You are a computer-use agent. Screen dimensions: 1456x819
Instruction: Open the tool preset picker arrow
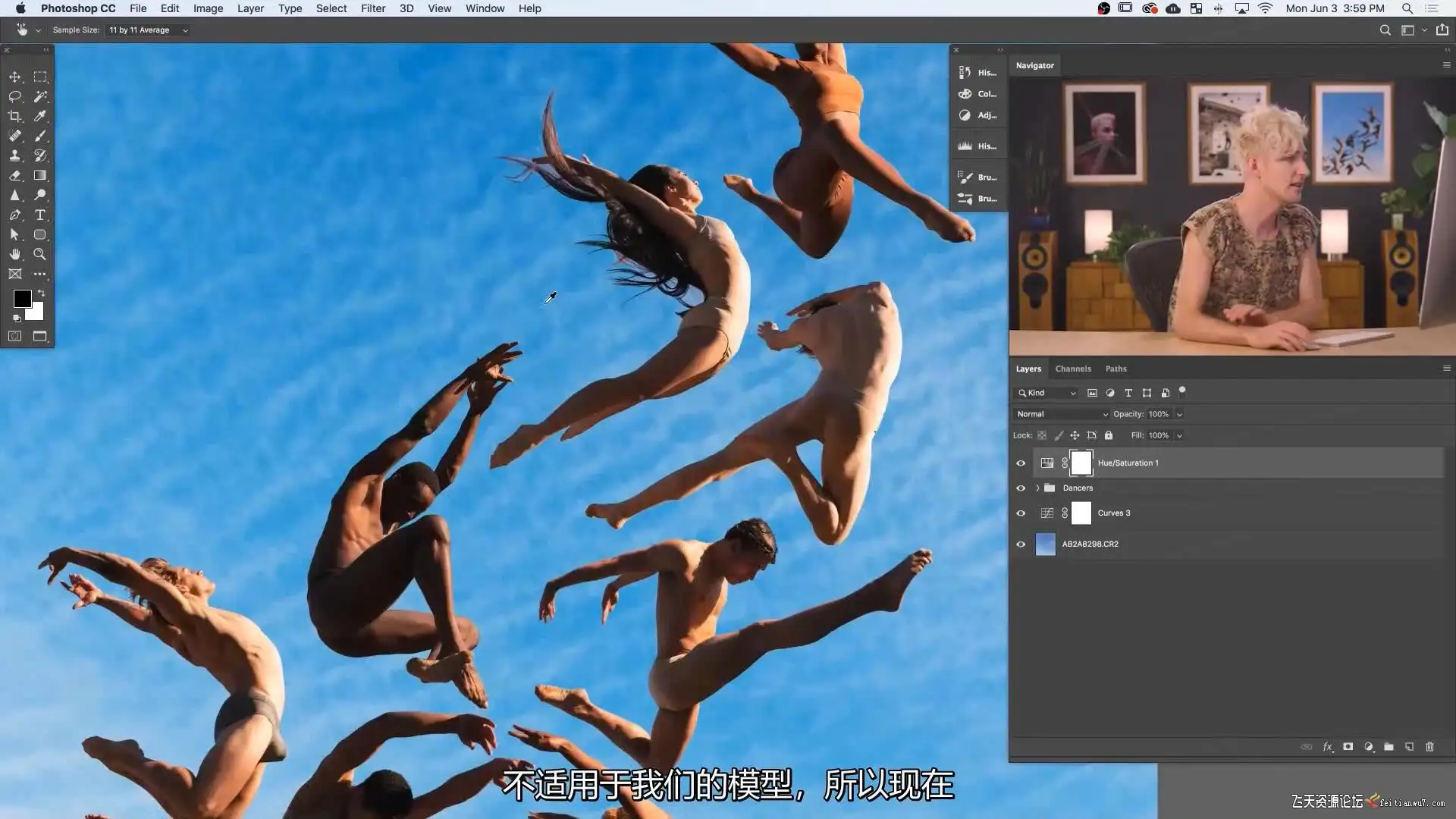coord(38,30)
